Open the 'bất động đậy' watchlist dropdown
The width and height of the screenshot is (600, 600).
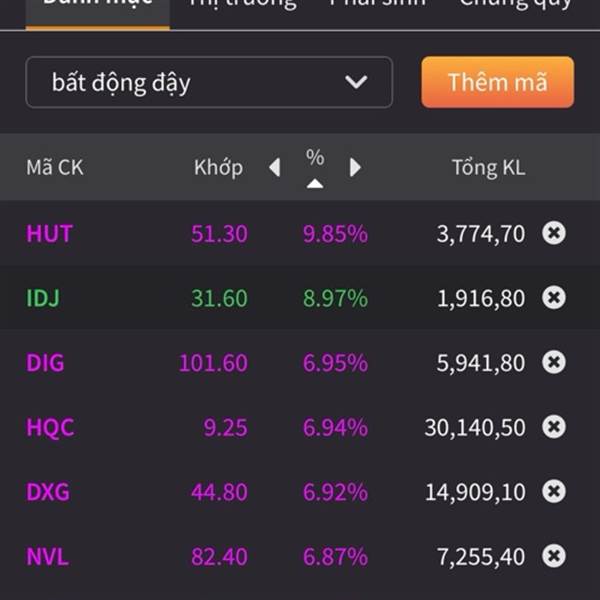[209, 82]
